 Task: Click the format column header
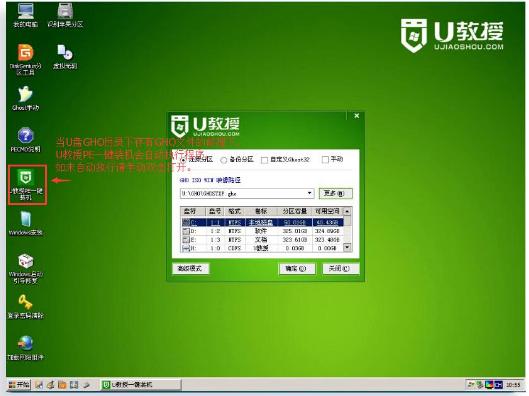[234, 211]
